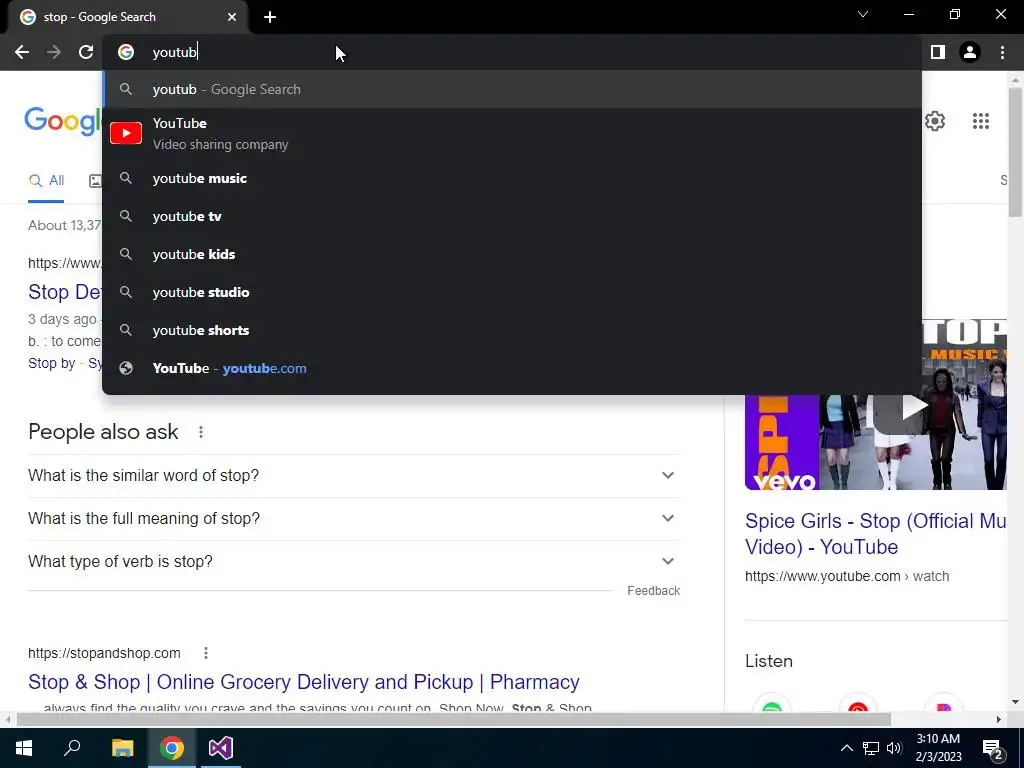
Task: Expand 'What is the similar word of stop?'
Action: [354, 475]
